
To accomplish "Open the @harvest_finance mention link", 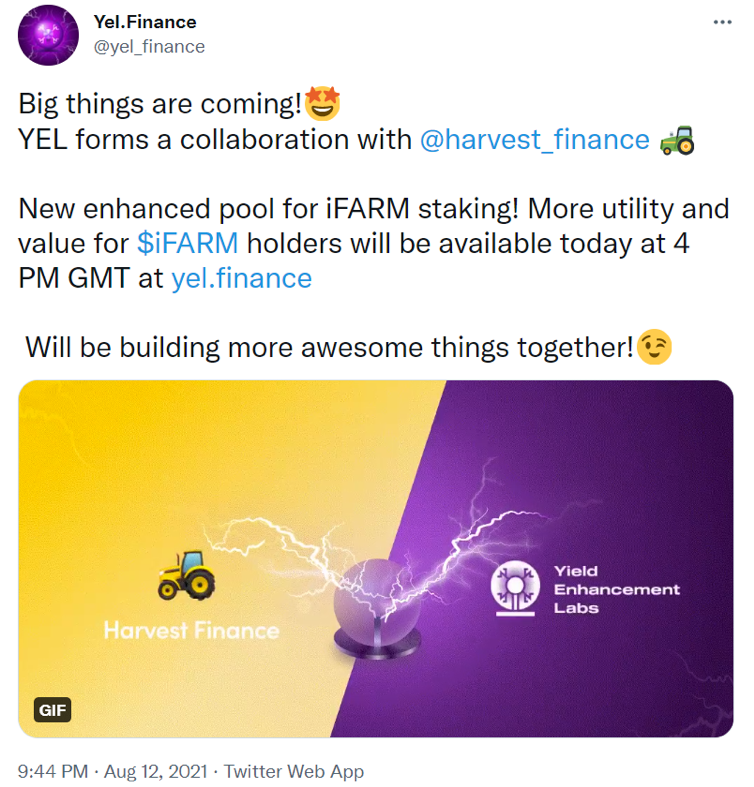I will pyautogui.click(x=535, y=139).
